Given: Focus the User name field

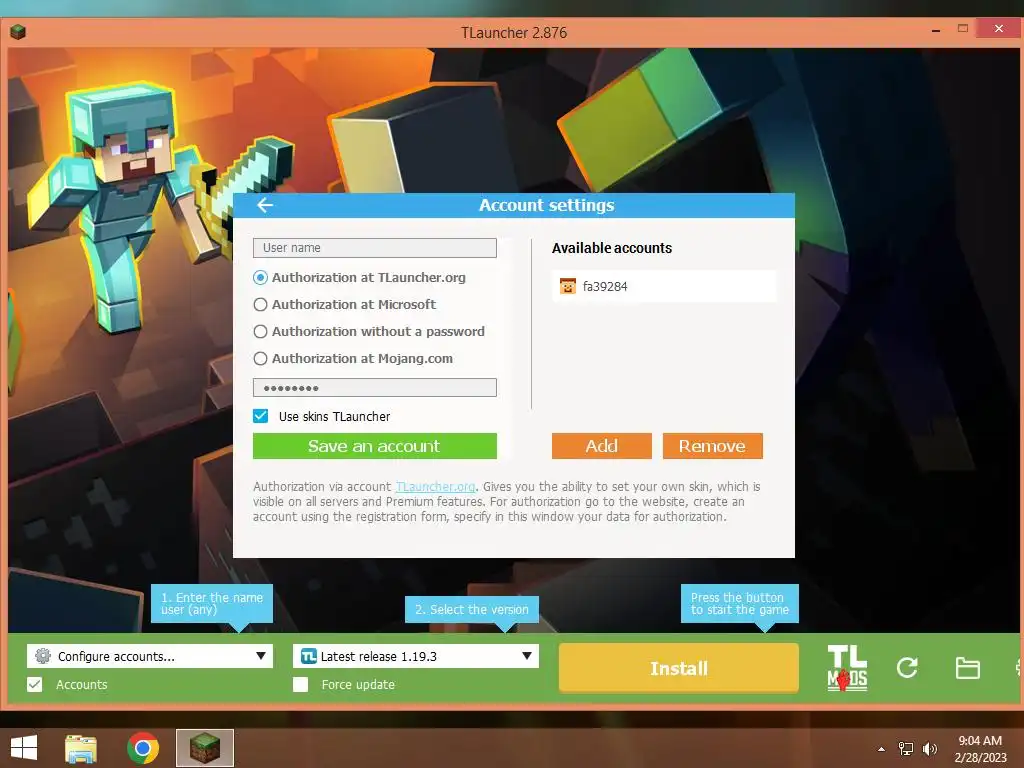Looking at the screenshot, I should point(375,248).
